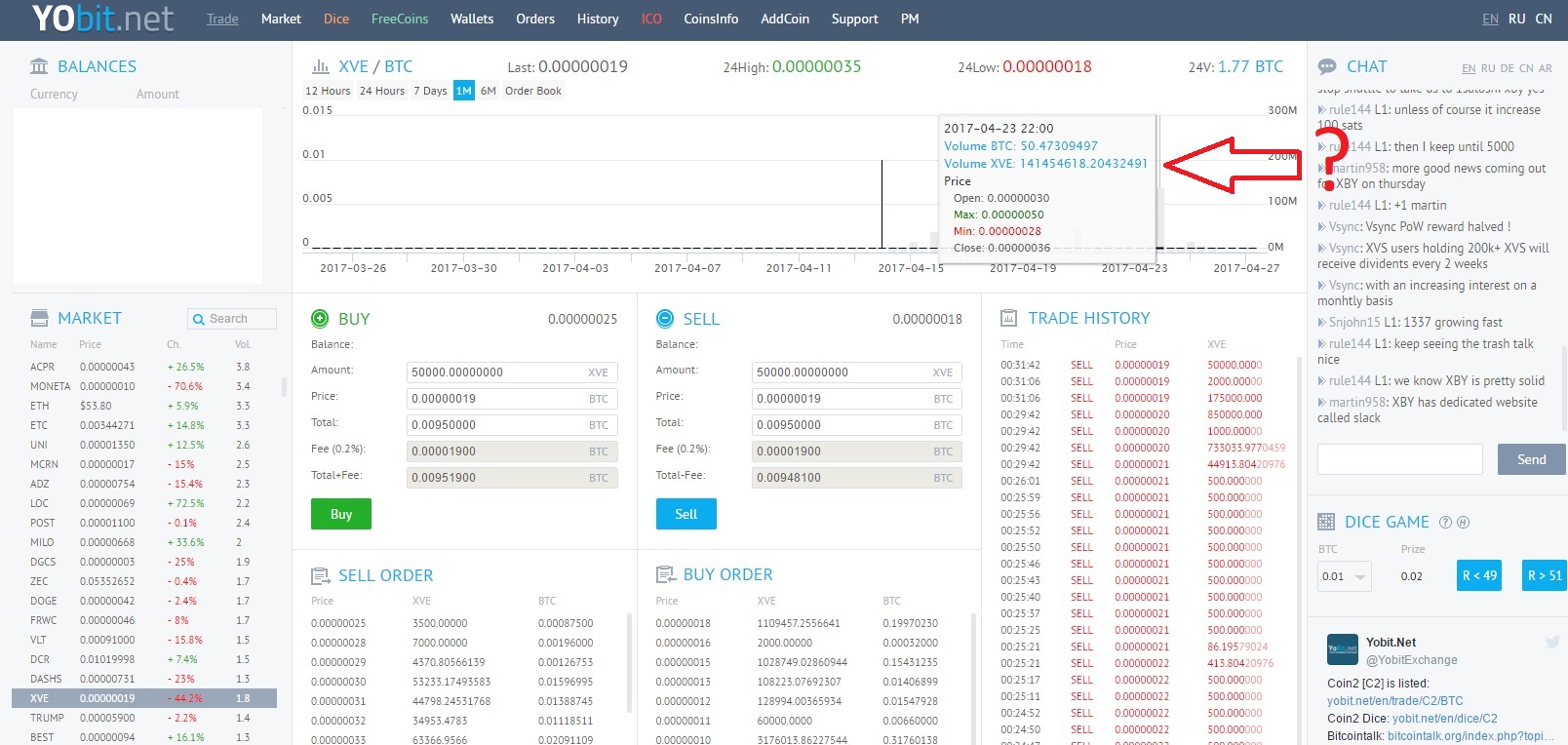This screenshot has height=745, width=1568.
Task: Click the Sell Amount field
Action: pos(857,372)
